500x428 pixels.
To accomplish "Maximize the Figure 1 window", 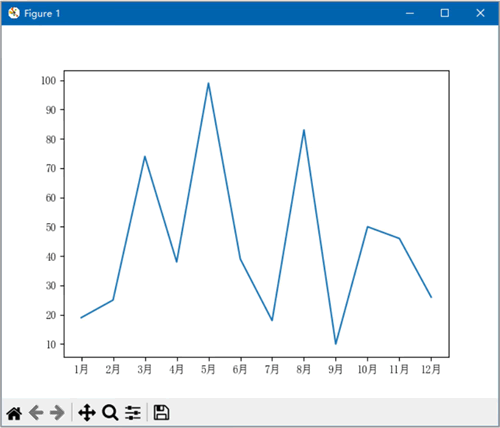I will 445,13.
